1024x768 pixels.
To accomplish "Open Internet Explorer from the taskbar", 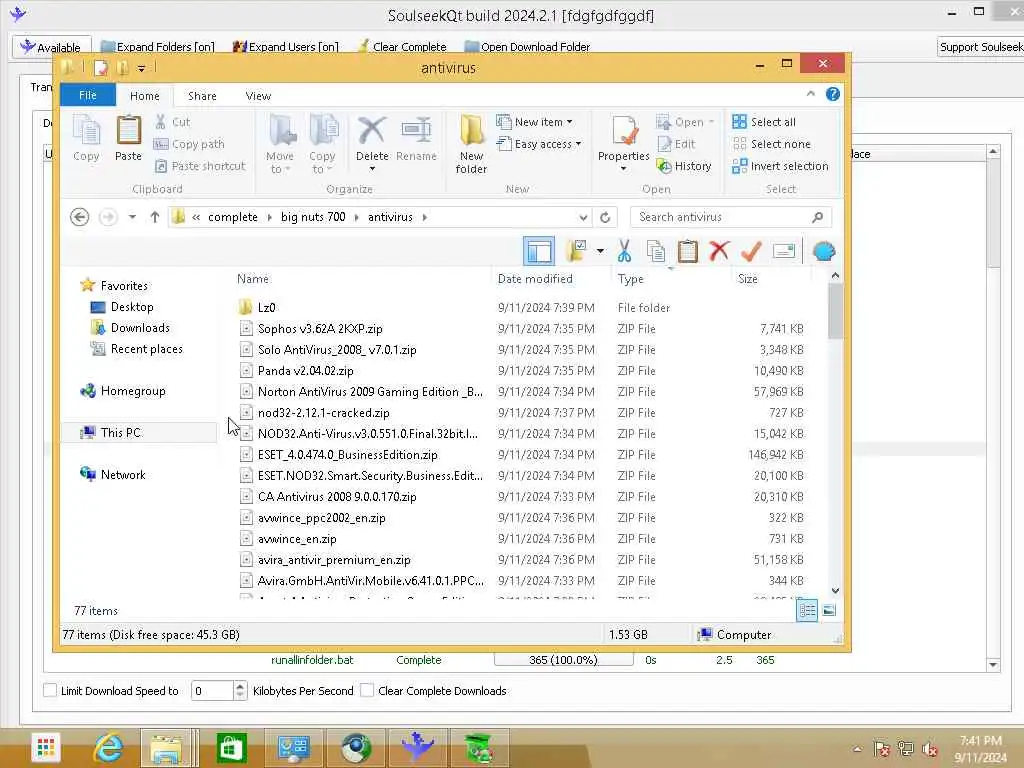I will pos(108,748).
